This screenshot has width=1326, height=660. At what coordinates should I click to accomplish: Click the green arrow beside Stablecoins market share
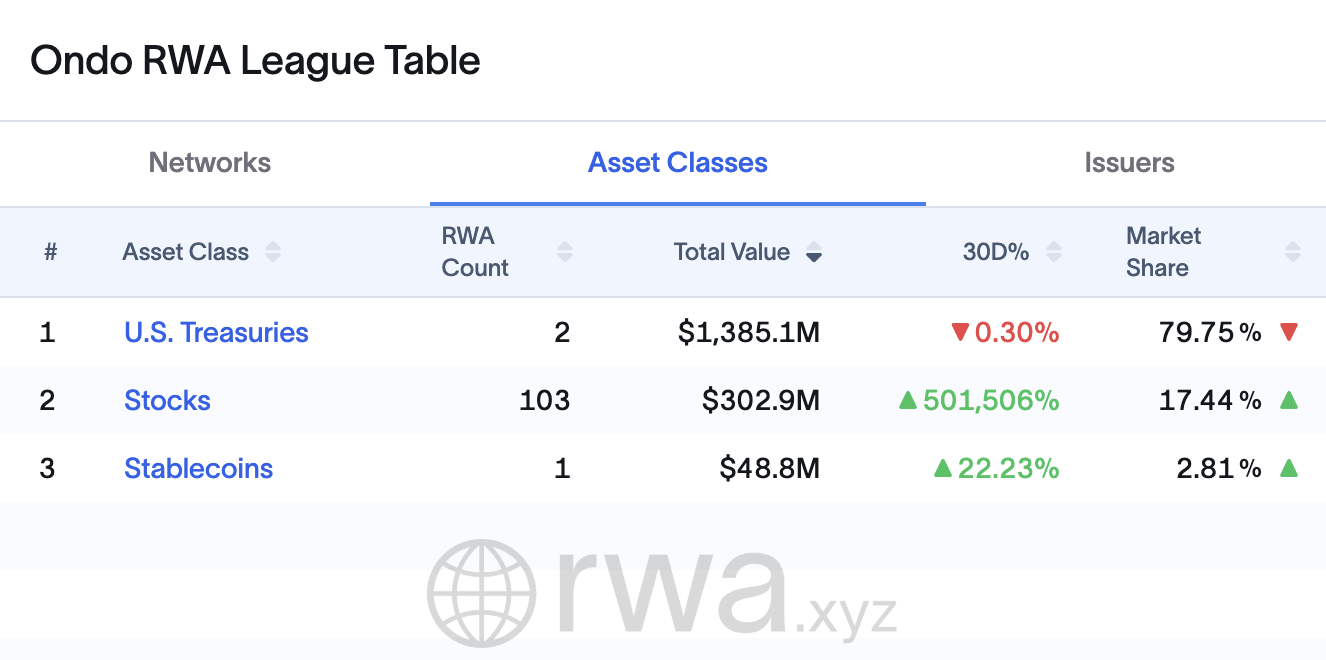1289,468
